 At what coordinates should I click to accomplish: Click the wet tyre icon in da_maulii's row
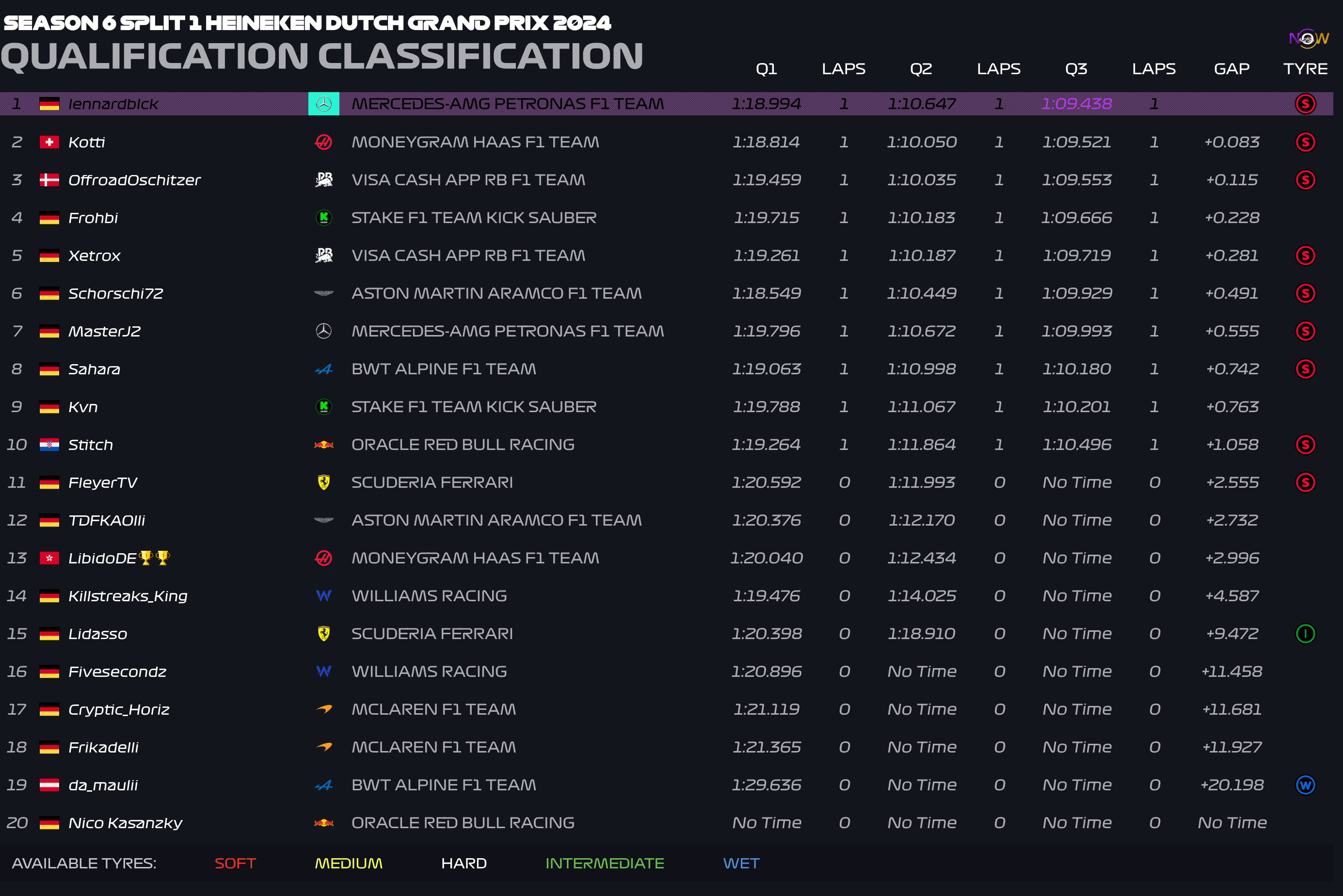[1305, 784]
